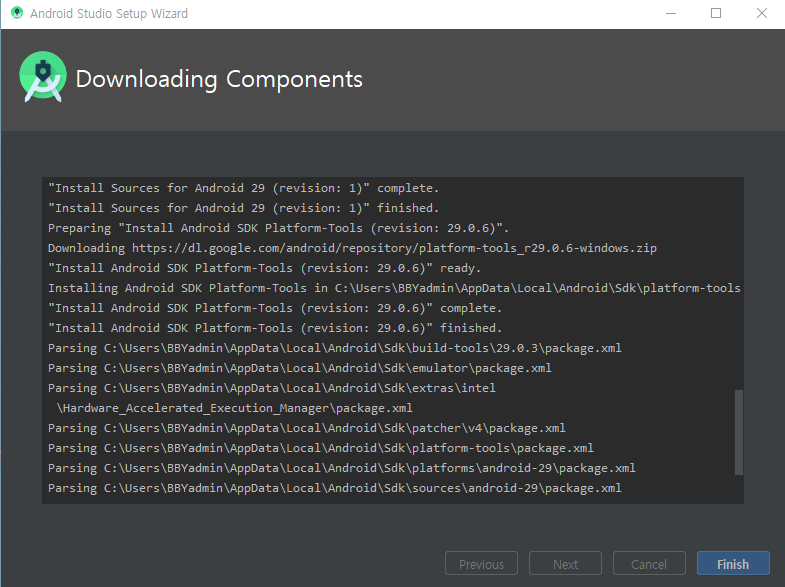This screenshot has height=587, width=785.
Task: Minimize the Setup Wizard window
Action: [x=671, y=13]
